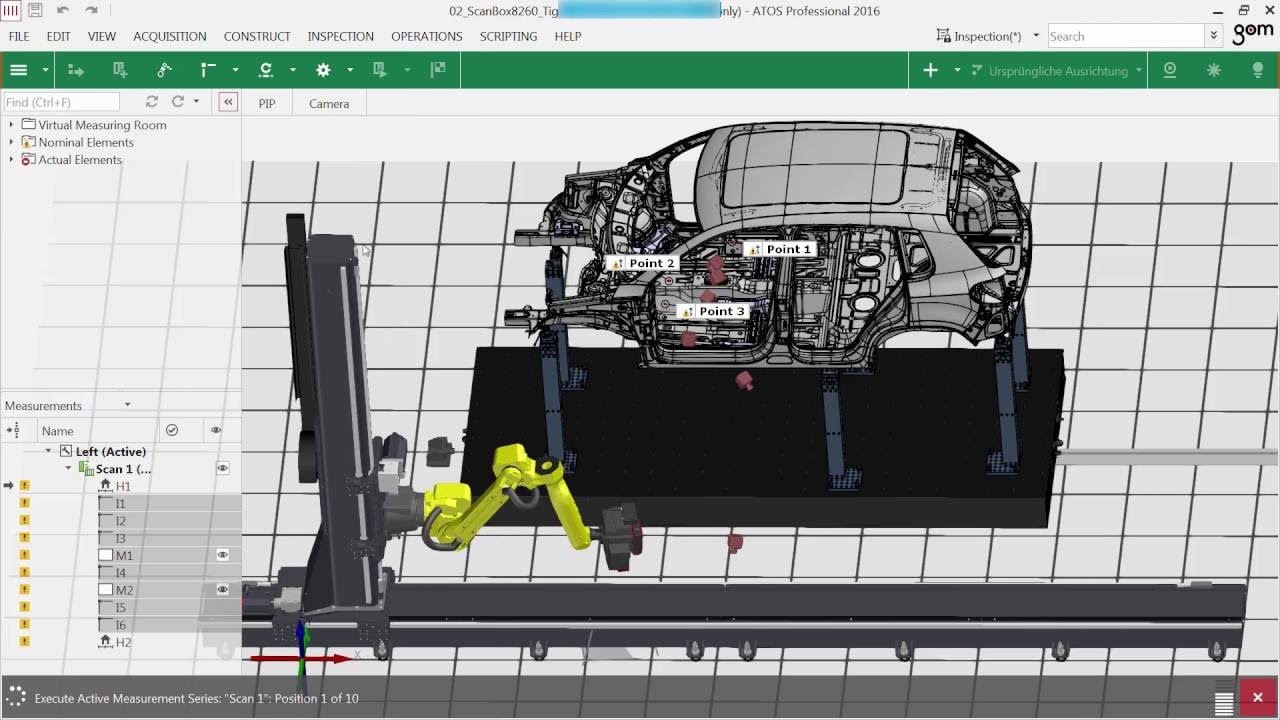Open the CONSTRUCT menu

(257, 36)
